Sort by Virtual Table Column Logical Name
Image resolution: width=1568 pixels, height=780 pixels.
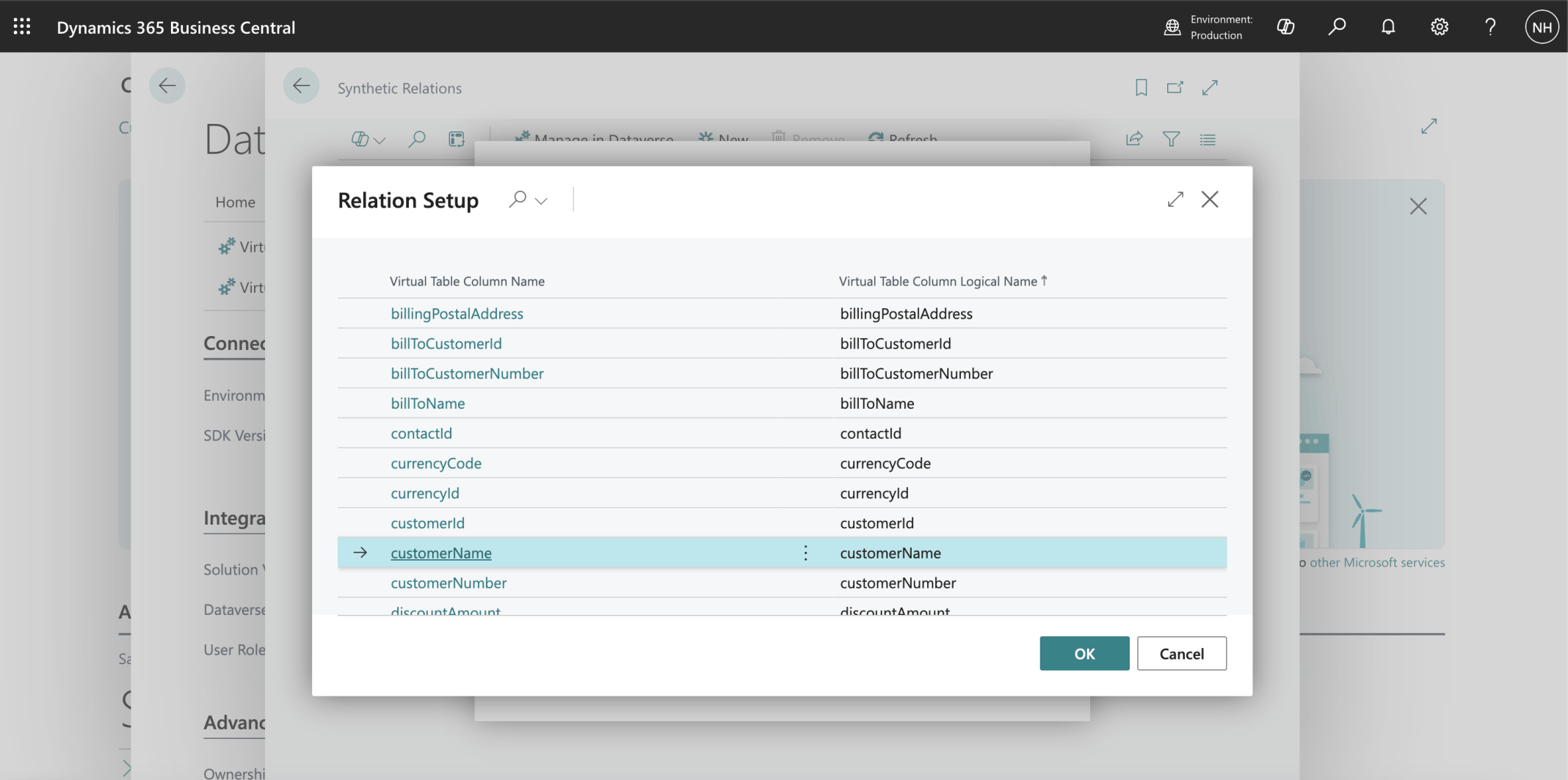click(x=937, y=281)
